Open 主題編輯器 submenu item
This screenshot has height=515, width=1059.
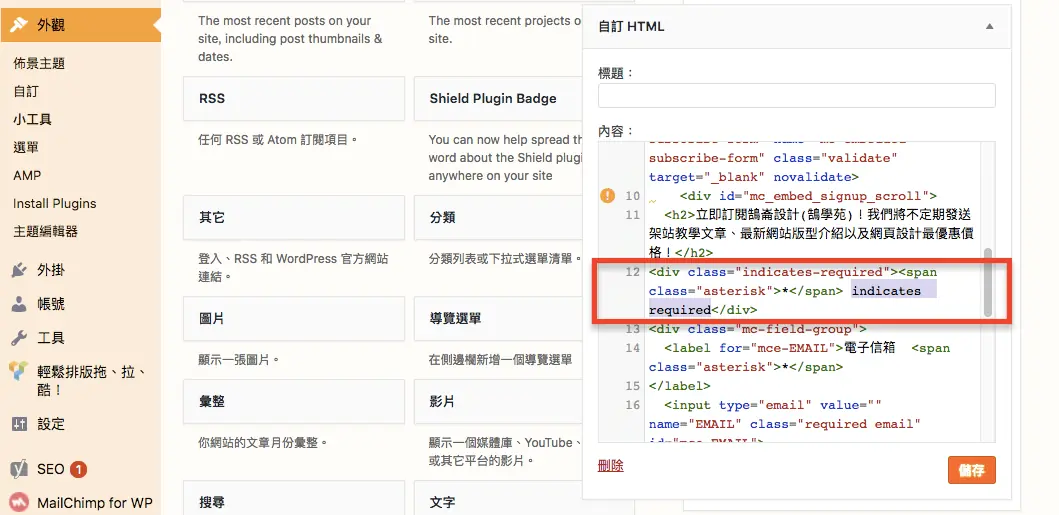click(45, 232)
